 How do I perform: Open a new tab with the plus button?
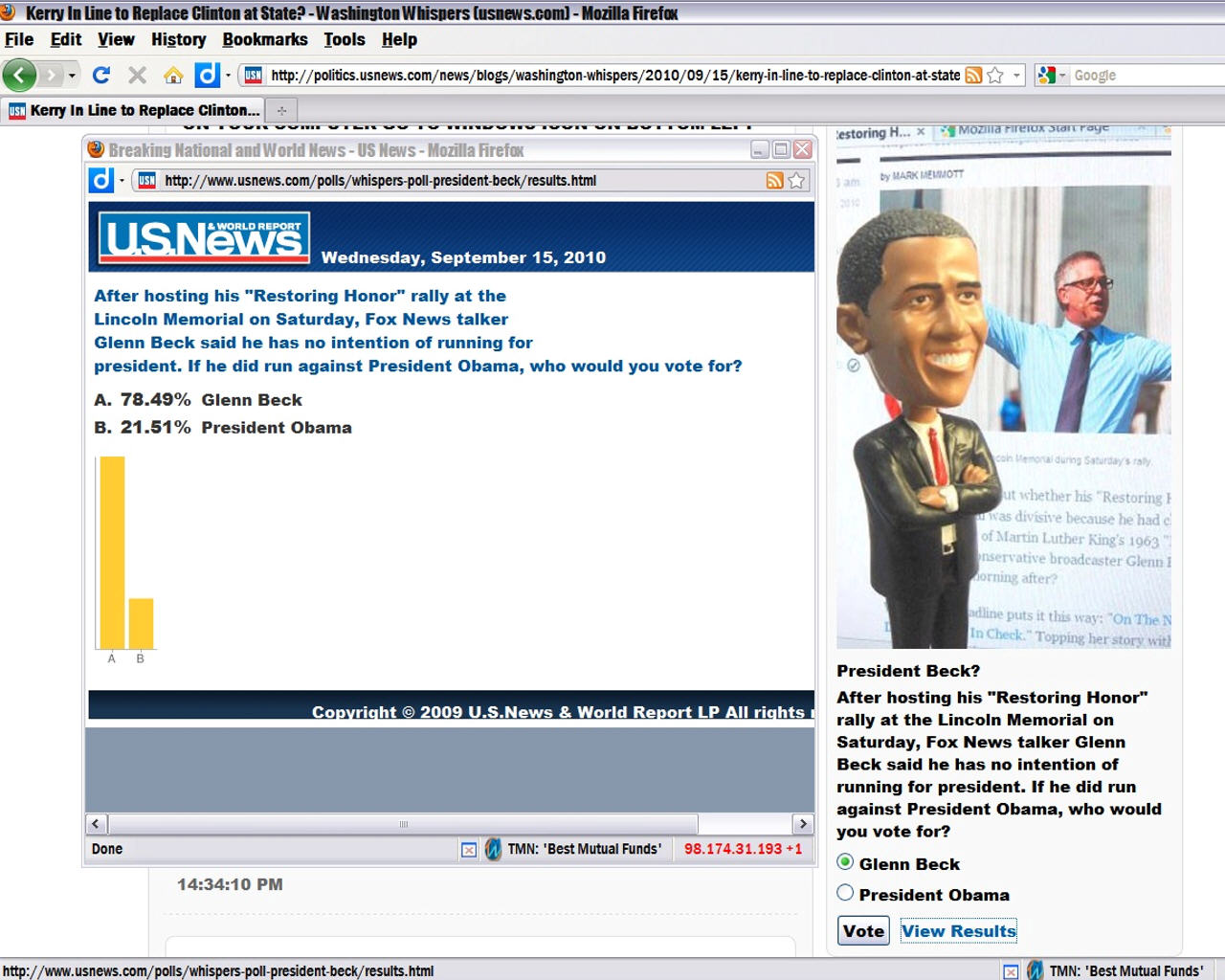click(x=281, y=110)
